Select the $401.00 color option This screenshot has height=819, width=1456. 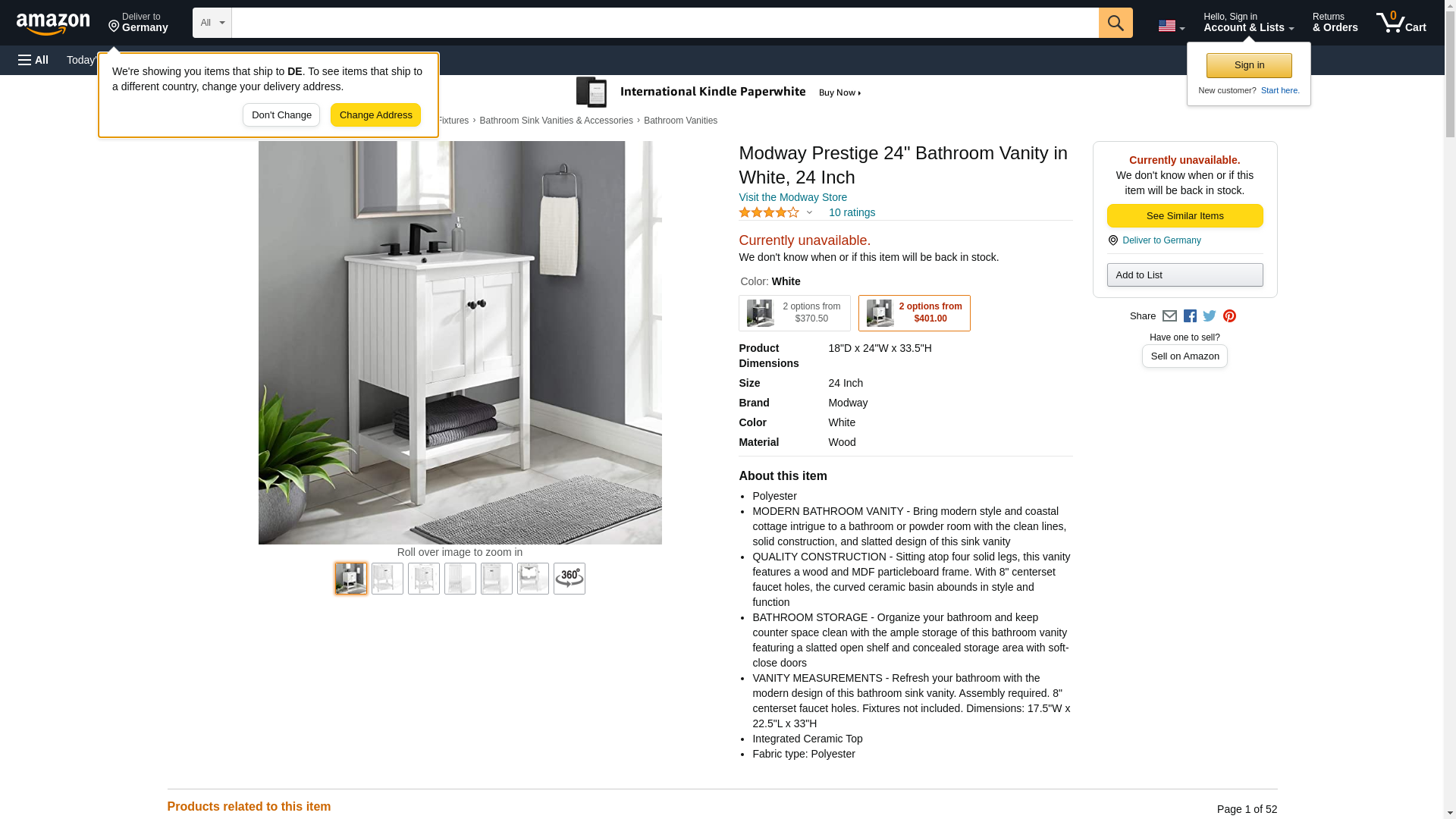(914, 313)
